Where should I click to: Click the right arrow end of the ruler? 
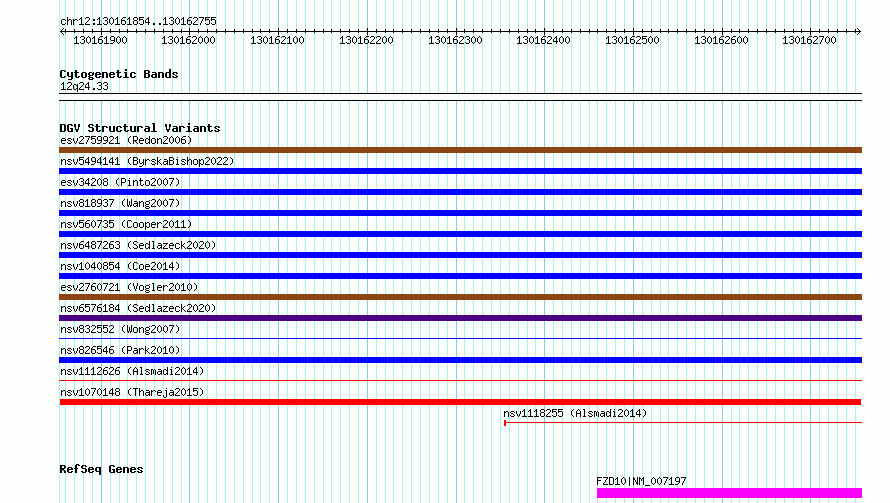pos(859,32)
